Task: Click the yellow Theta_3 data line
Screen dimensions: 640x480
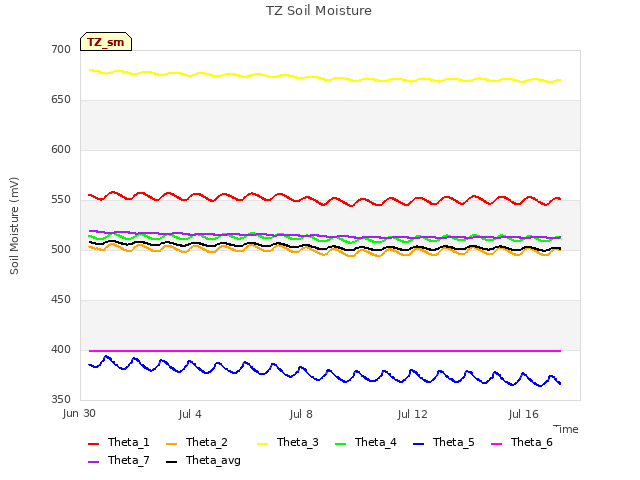Action: point(325,78)
